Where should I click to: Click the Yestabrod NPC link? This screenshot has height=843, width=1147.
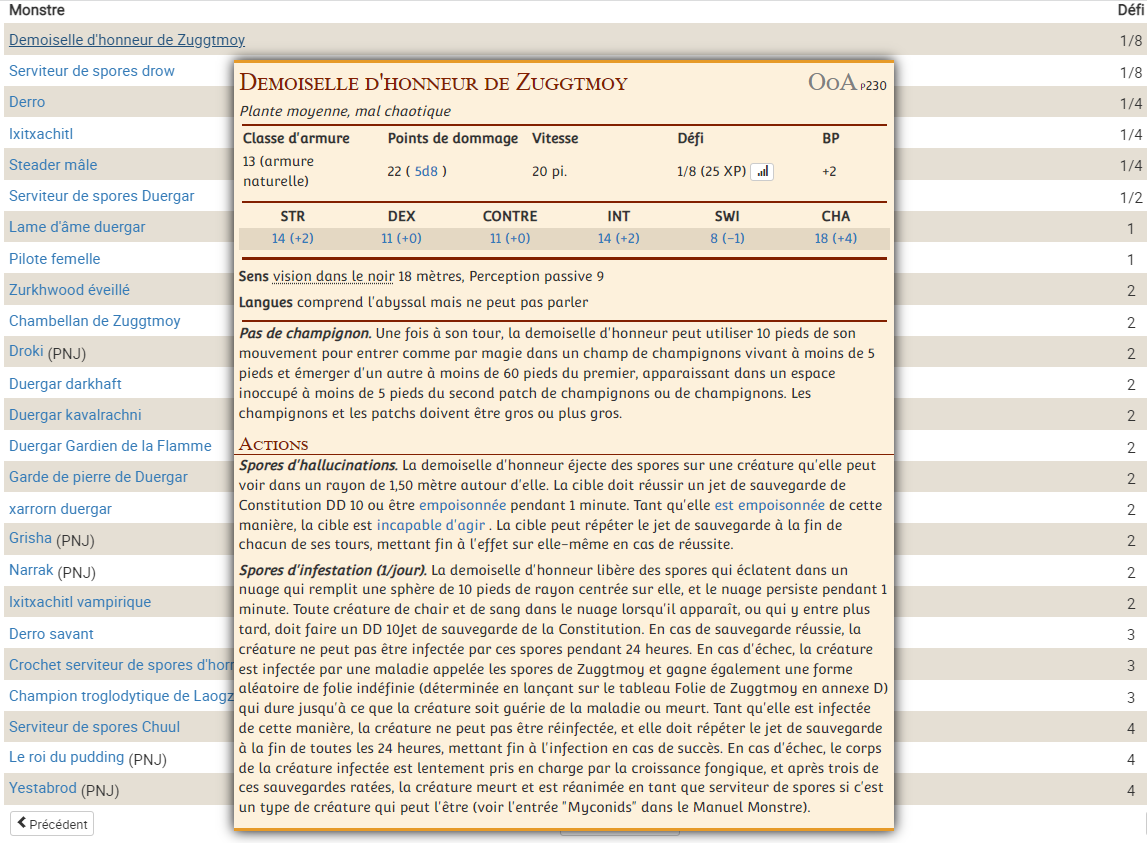coord(42,788)
